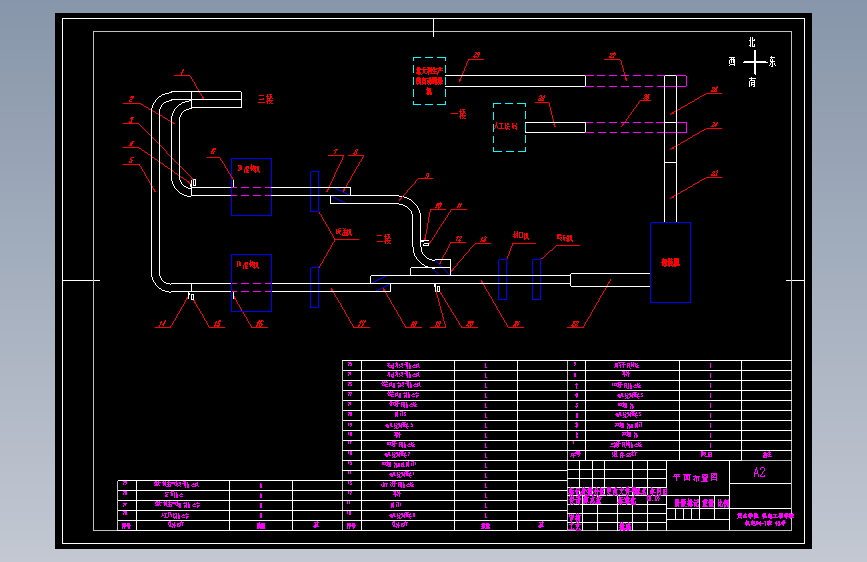Pick the 人工装箱 dashed cyan box
867x562 pixels.
(509, 127)
